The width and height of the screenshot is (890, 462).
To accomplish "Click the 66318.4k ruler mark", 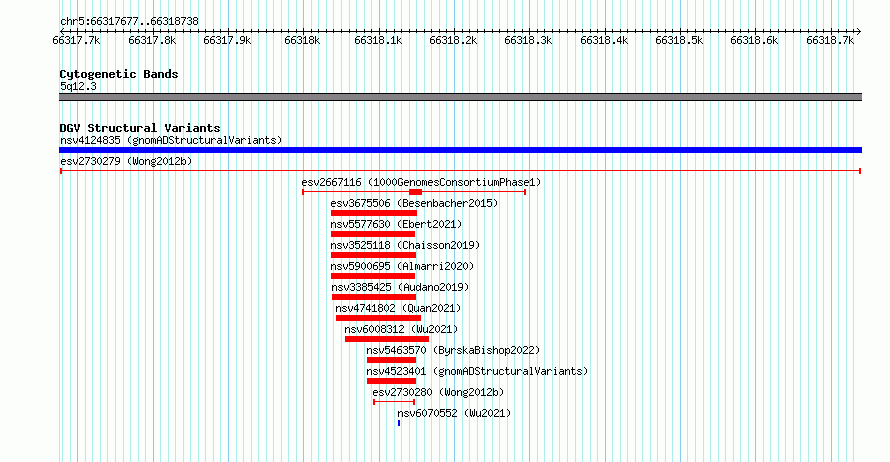I will (x=604, y=40).
